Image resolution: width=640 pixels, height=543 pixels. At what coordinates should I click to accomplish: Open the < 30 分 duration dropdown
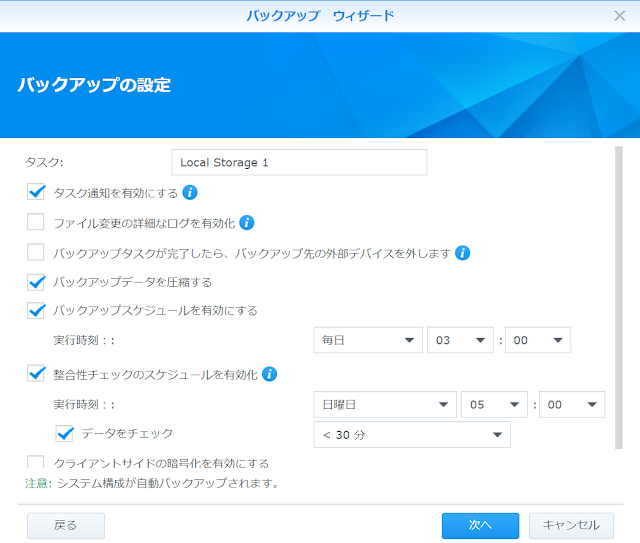click(x=412, y=434)
